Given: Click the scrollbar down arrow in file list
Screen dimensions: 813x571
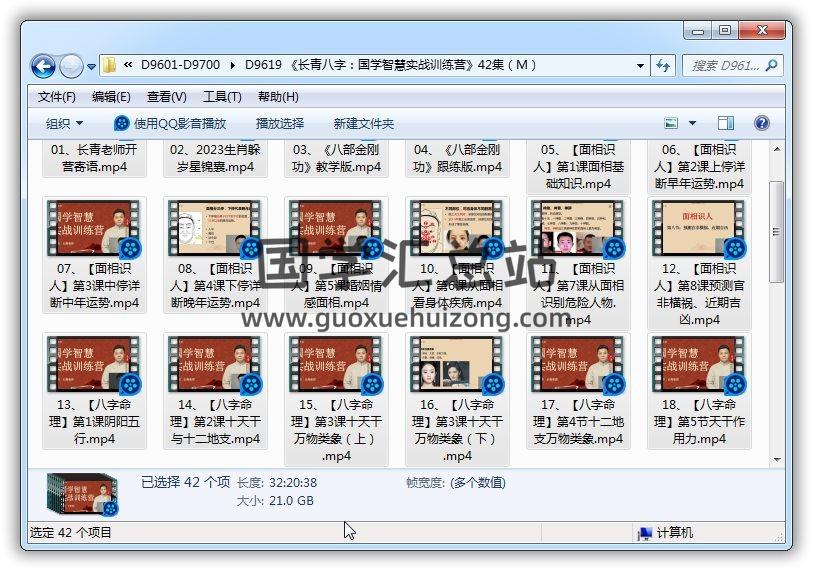Looking at the screenshot, I should tap(776, 459).
